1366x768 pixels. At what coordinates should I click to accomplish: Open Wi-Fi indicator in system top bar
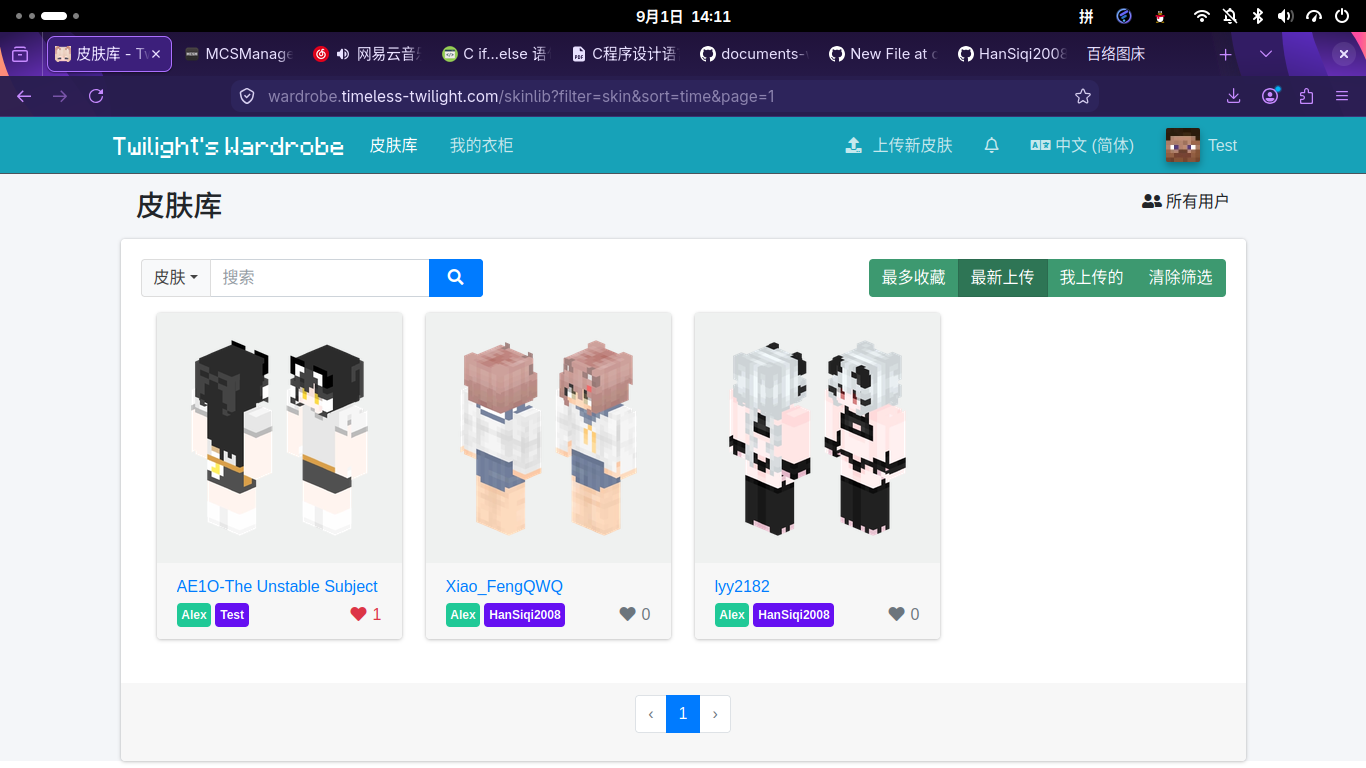pos(1202,16)
